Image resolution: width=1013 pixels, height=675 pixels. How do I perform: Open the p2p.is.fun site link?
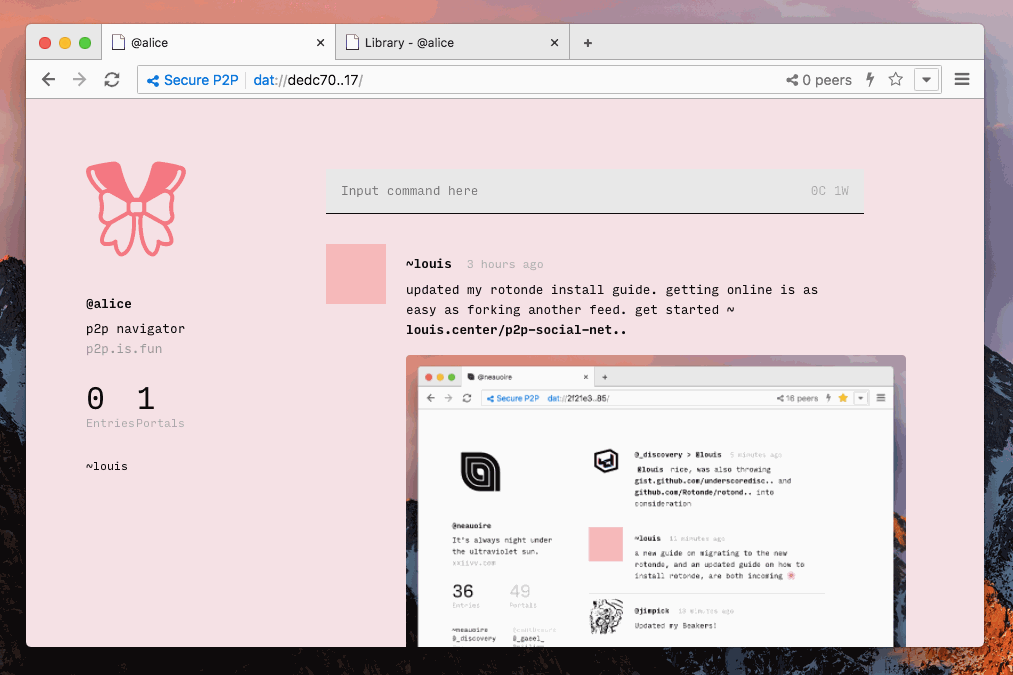(124, 349)
